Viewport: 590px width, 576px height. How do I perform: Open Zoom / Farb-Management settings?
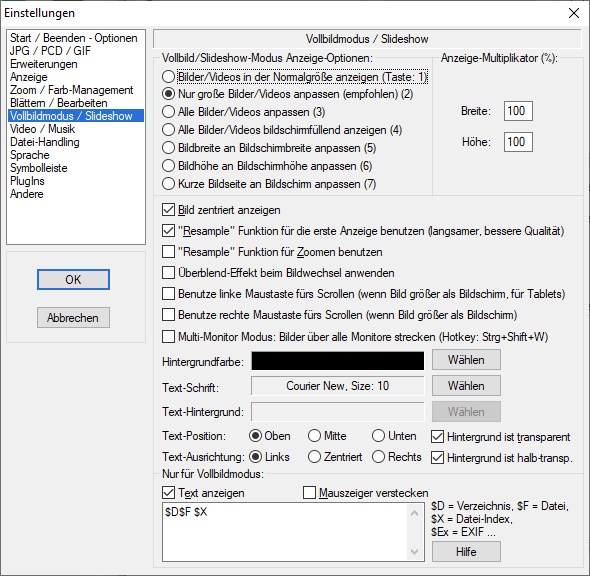pyautogui.click(x=71, y=90)
